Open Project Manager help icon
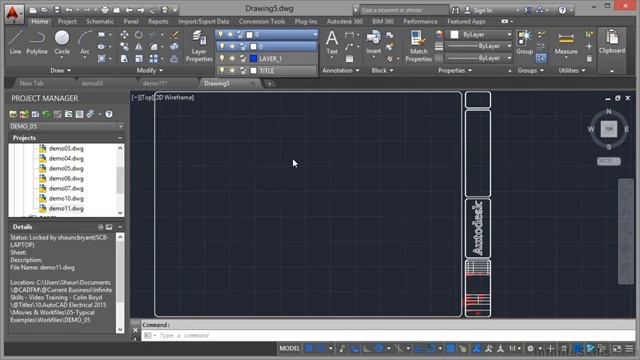The width and height of the screenshot is (640, 360). (x=109, y=114)
